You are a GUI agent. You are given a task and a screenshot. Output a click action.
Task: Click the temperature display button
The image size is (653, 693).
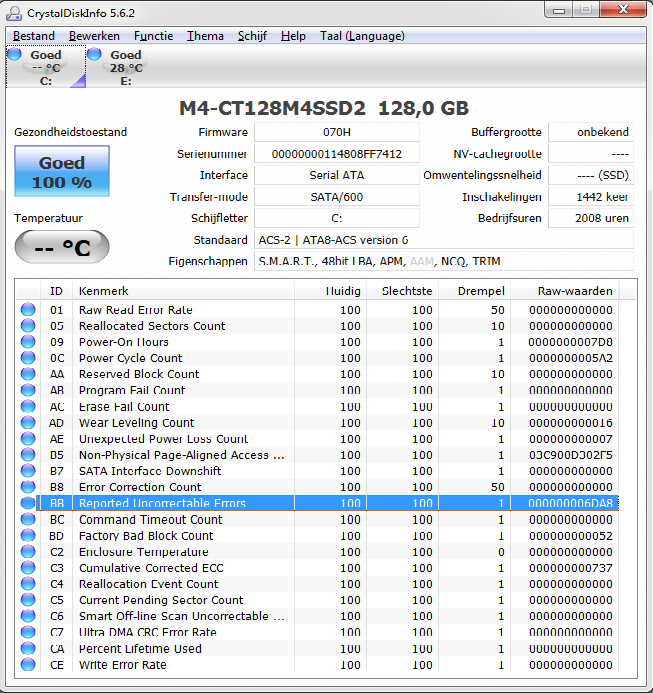click(x=62, y=247)
